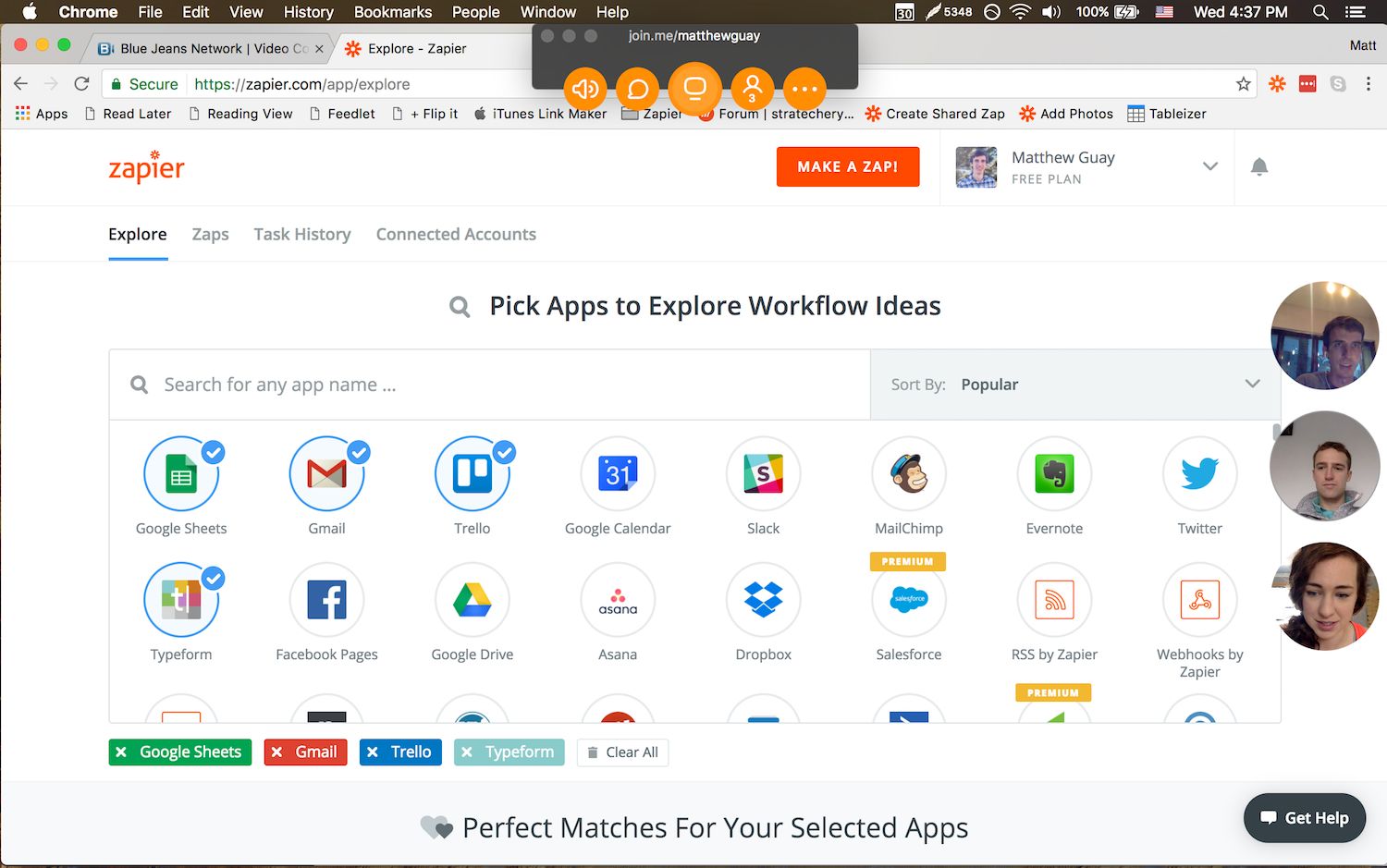Deselect the checked Google Sheets app
Screen dimensions: 1387x868
(x=181, y=474)
